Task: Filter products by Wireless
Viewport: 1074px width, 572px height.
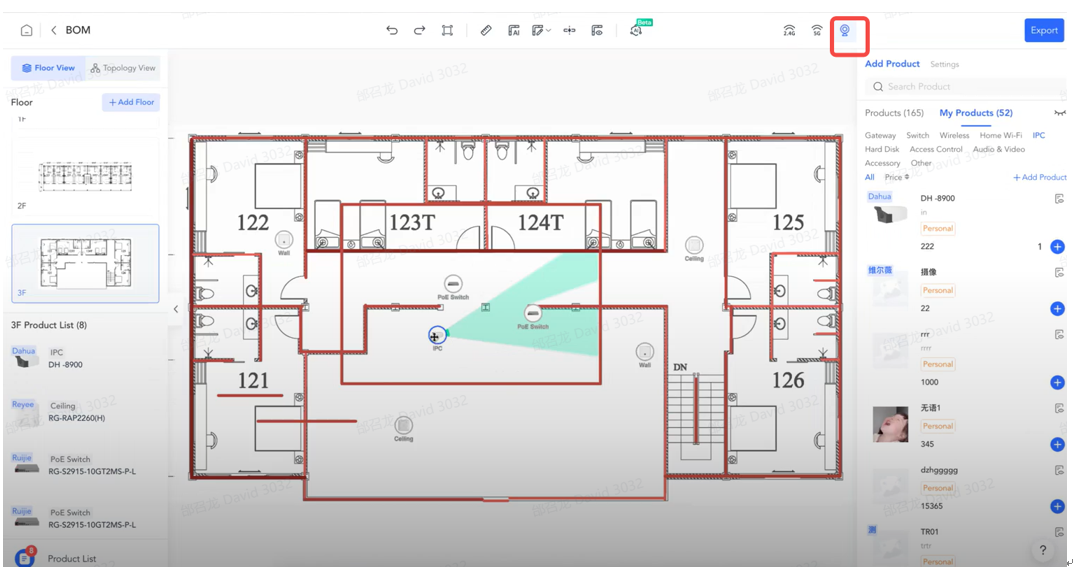Action: (954, 136)
